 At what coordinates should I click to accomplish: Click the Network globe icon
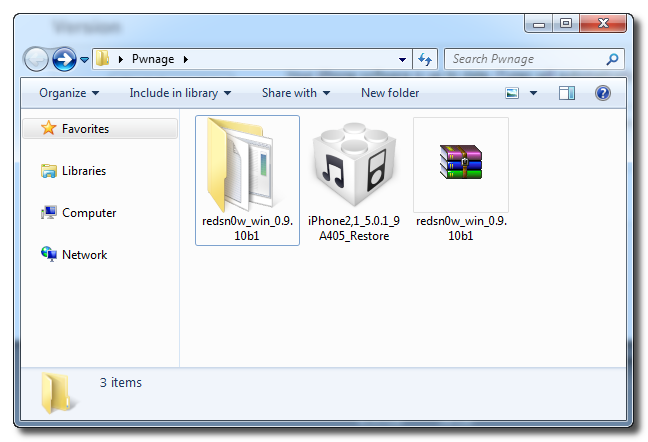pyautogui.click(x=49, y=254)
